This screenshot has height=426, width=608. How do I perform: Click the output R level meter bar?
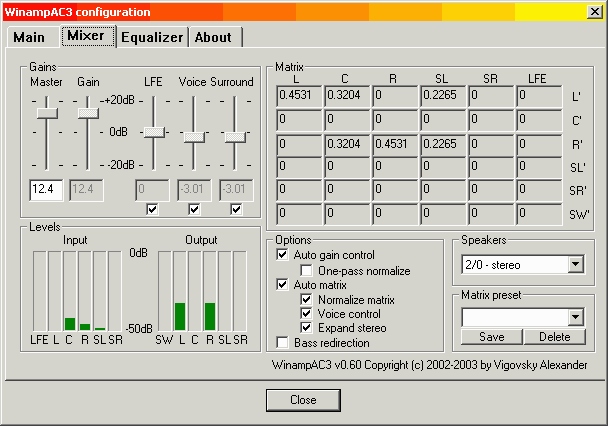point(210,291)
